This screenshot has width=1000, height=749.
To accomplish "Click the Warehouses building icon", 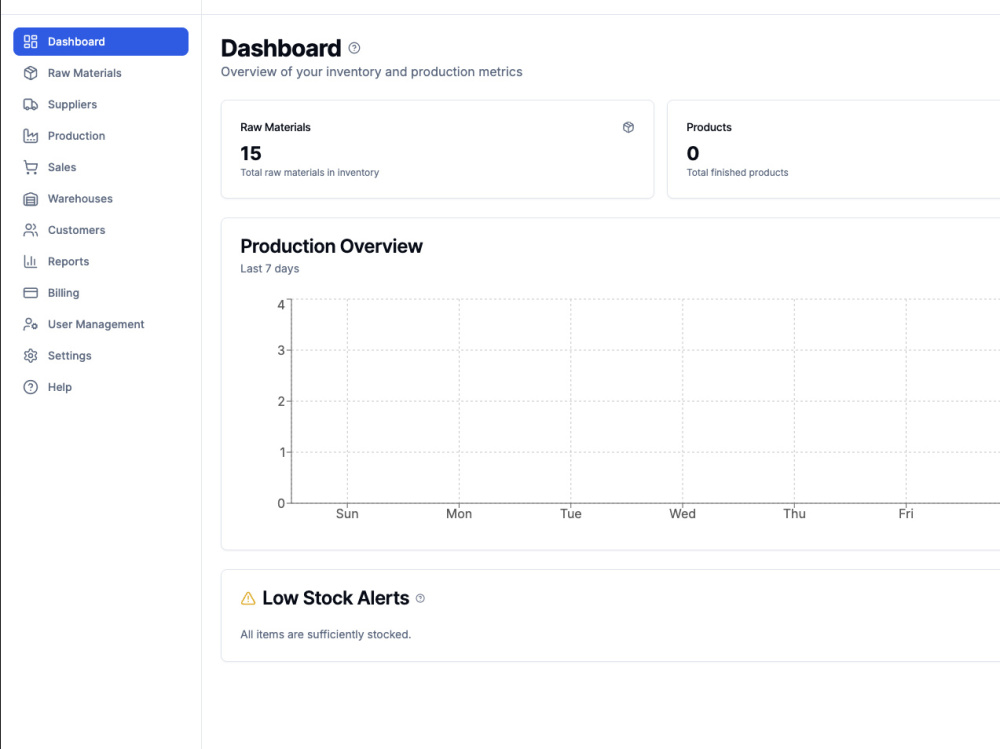I will click(31, 198).
